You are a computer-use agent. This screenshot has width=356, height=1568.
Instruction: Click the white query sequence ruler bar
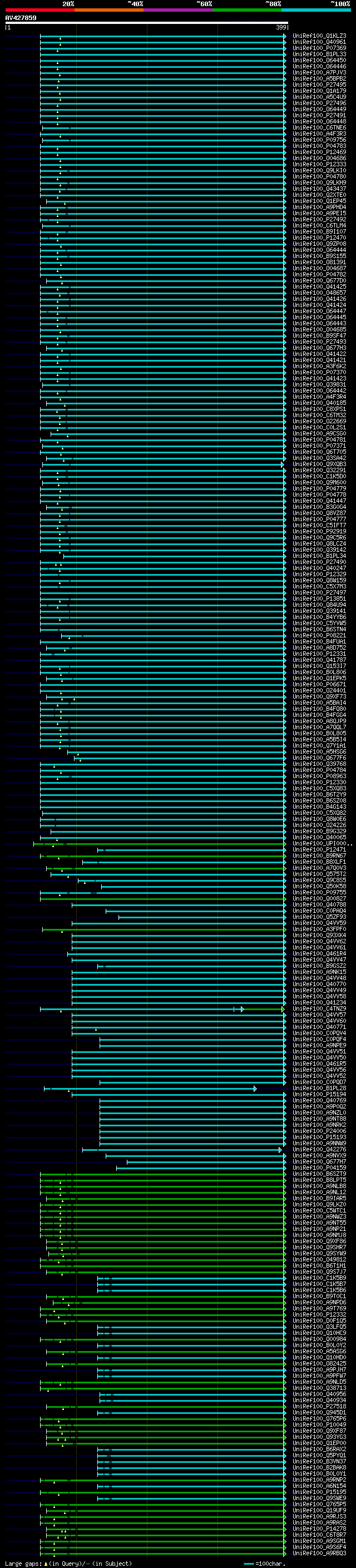click(x=146, y=22)
